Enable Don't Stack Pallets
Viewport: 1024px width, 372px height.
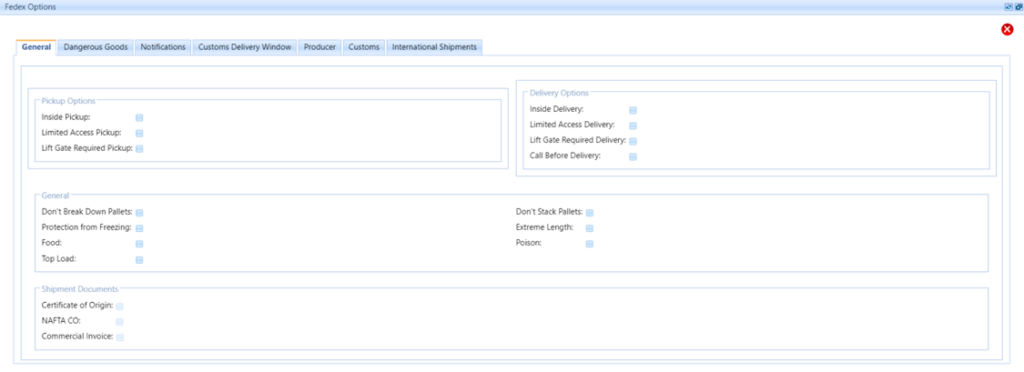click(x=590, y=213)
